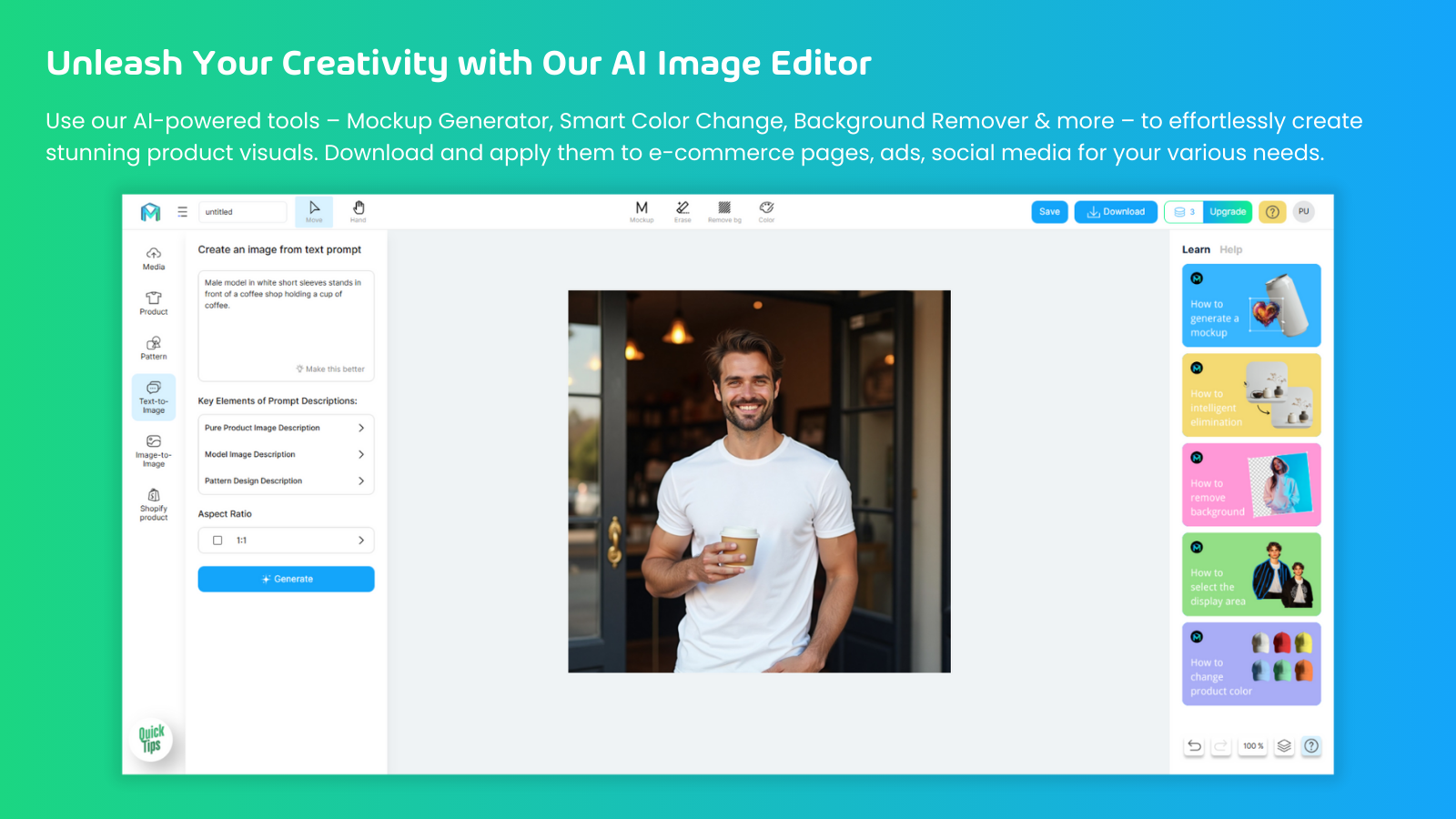Switch to the Learn tab
Viewport: 1456px width, 819px height.
(x=1196, y=249)
